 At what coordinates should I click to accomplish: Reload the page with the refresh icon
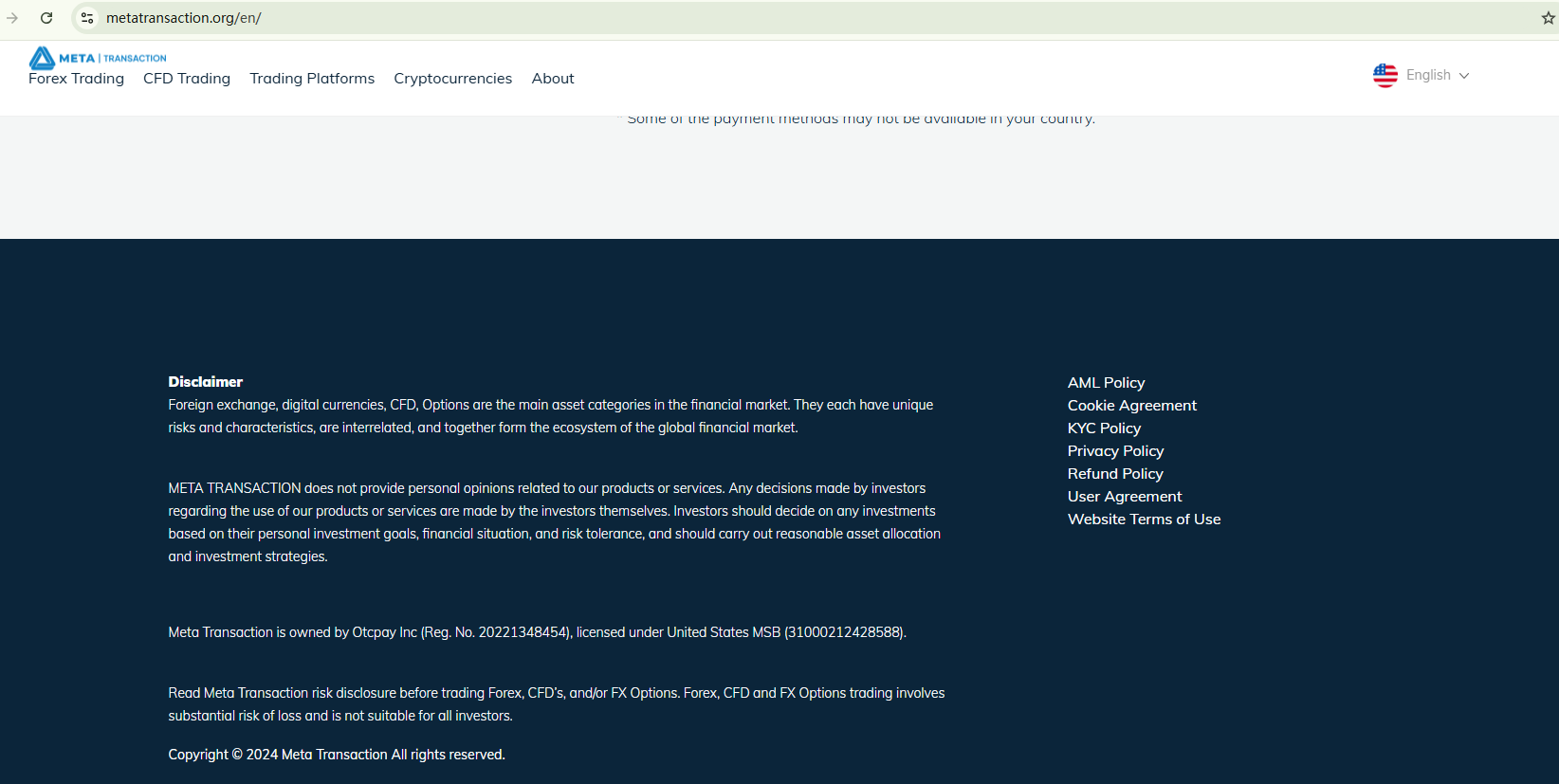pos(46,18)
